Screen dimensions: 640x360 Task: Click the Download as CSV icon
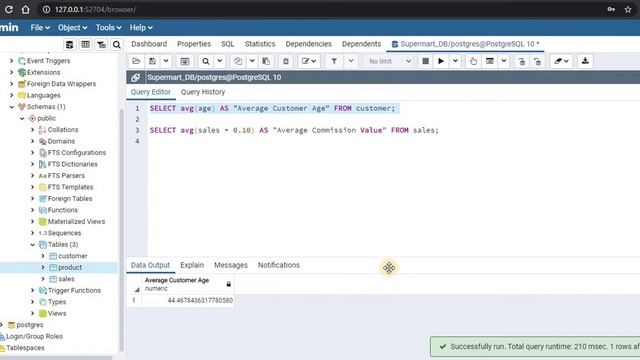tap(585, 61)
